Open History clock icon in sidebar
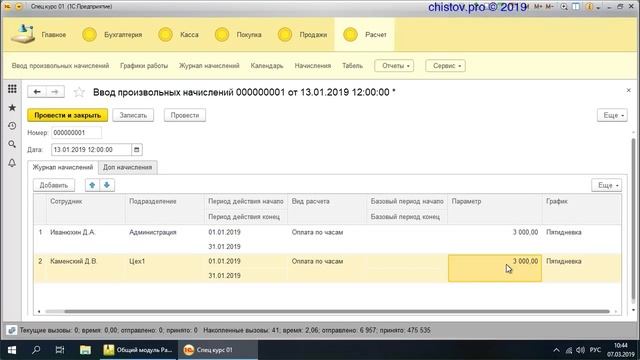 tap(12, 126)
